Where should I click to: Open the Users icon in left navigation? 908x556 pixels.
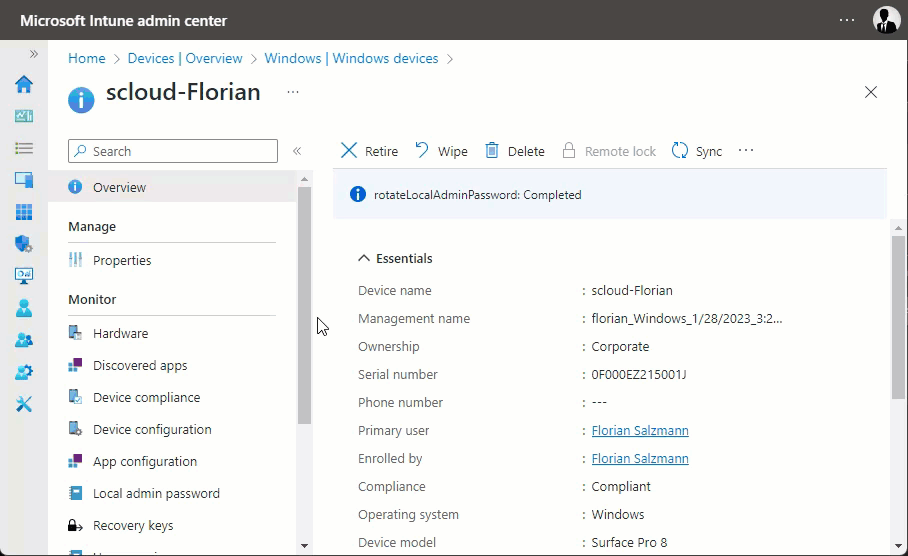[x=24, y=308]
